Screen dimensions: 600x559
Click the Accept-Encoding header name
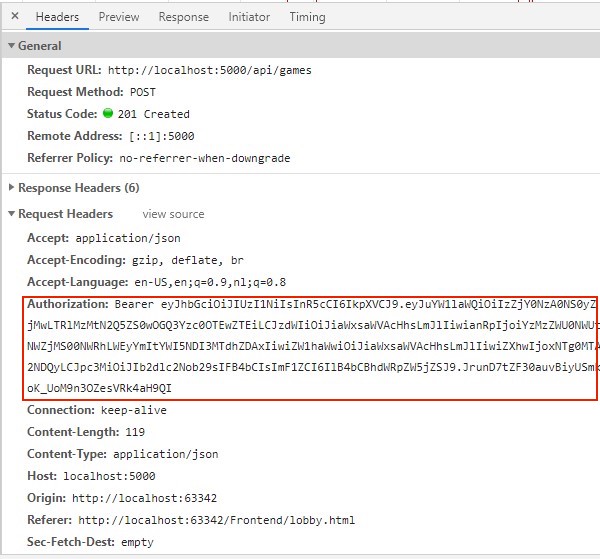[77, 260]
